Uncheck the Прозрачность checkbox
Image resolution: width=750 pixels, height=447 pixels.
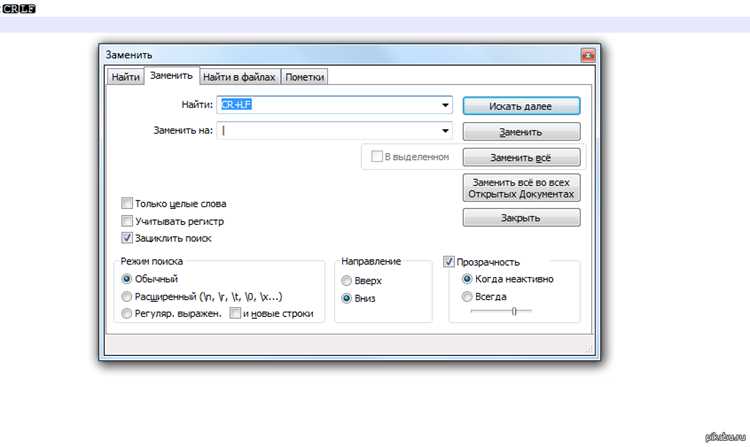pyautogui.click(x=449, y=262)
